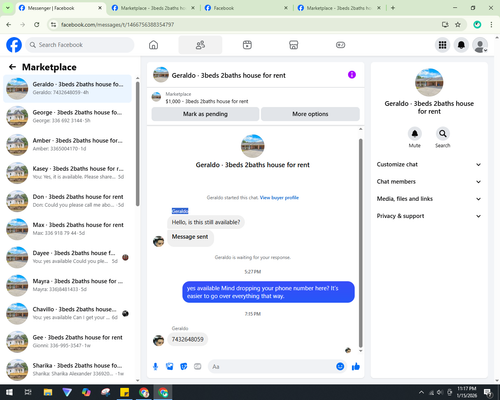The image size is (500, 400).
Task: Choose a sticker icon in composer
Action: pos(184,367)
